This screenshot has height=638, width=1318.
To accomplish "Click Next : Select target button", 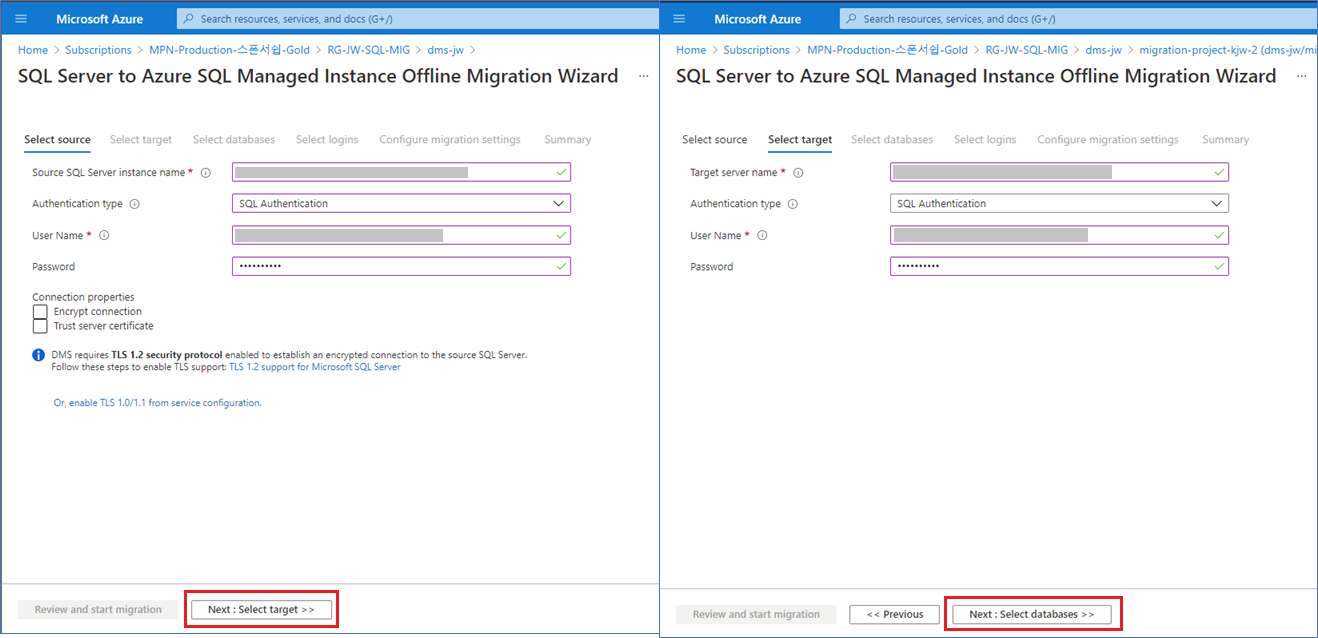I will point(261,609).
